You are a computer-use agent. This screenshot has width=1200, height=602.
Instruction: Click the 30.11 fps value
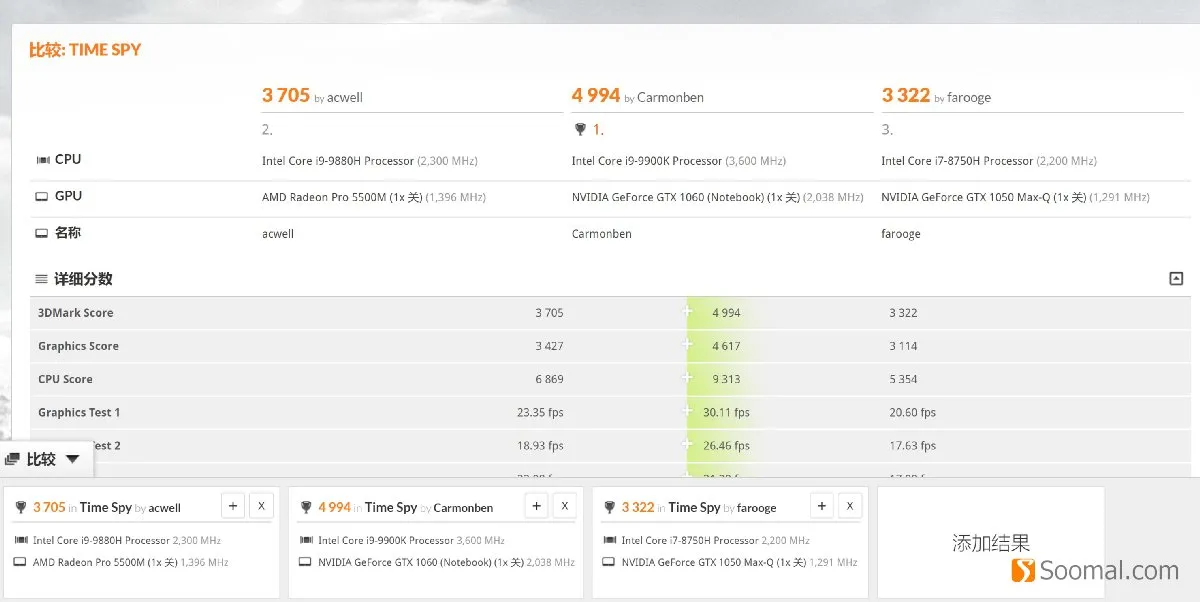726,412
